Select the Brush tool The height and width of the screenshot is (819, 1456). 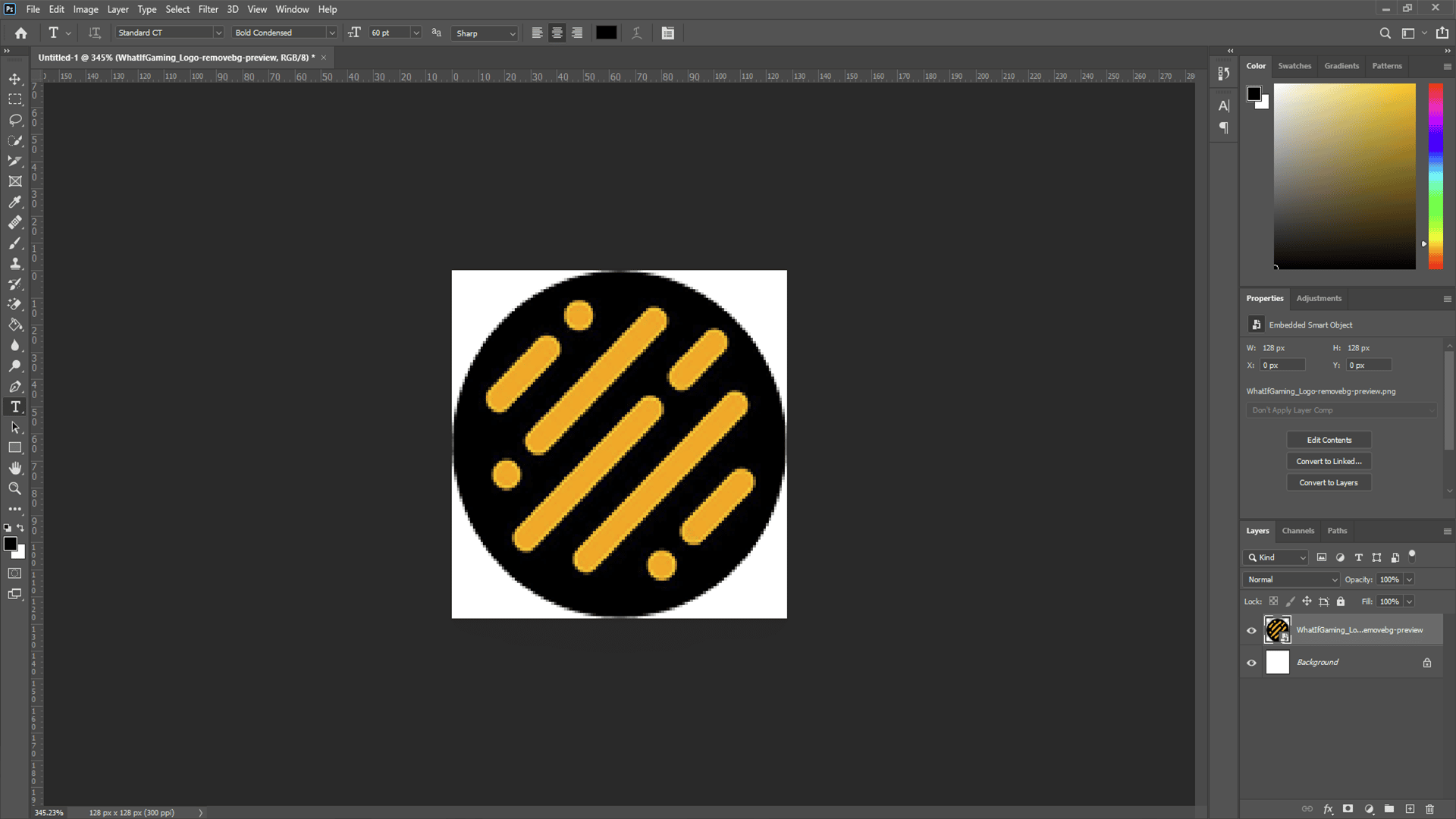tap(15, 243)
